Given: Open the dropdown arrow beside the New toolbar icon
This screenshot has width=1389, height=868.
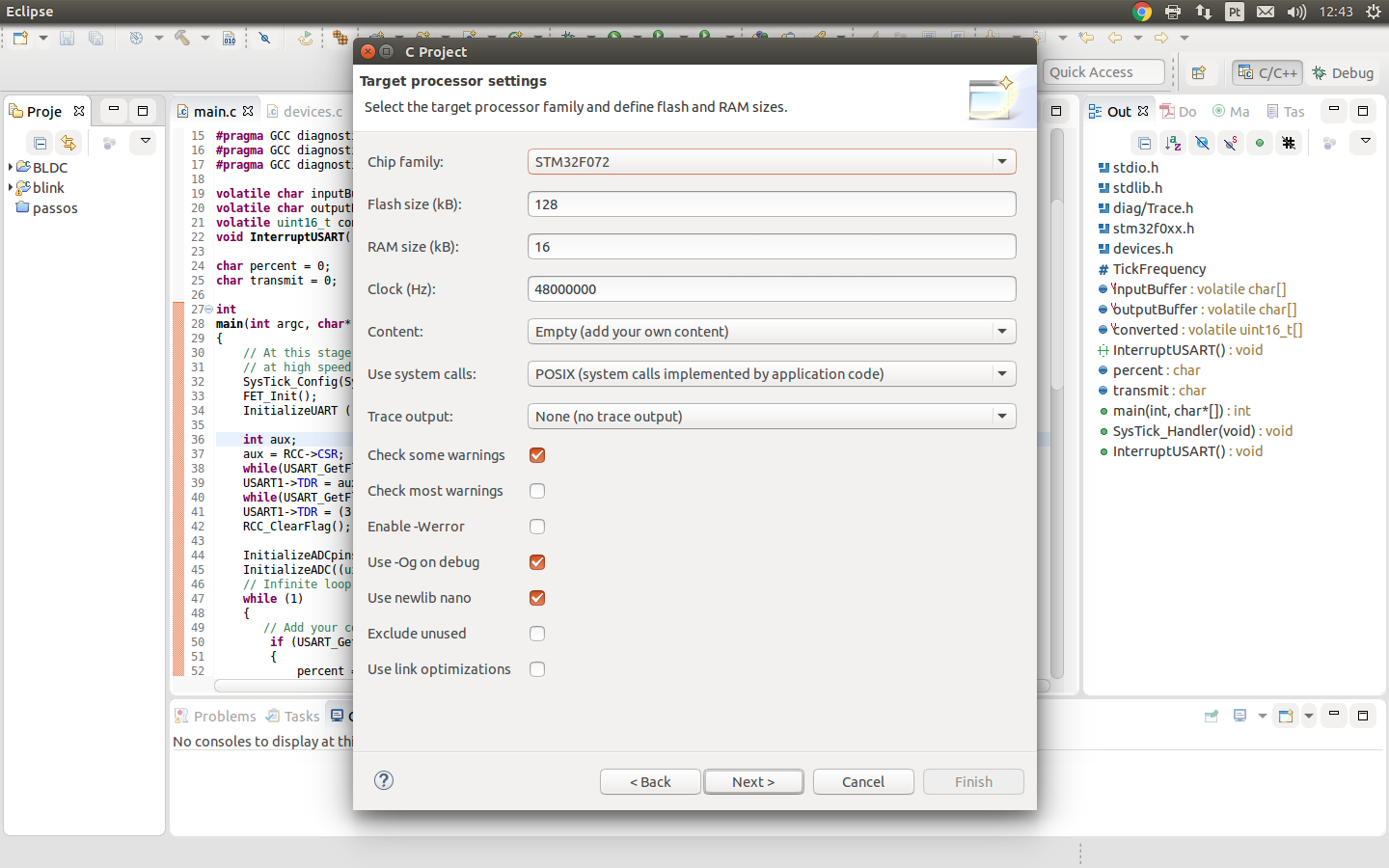Looking at the screenshot, I should tap(43, 38).
